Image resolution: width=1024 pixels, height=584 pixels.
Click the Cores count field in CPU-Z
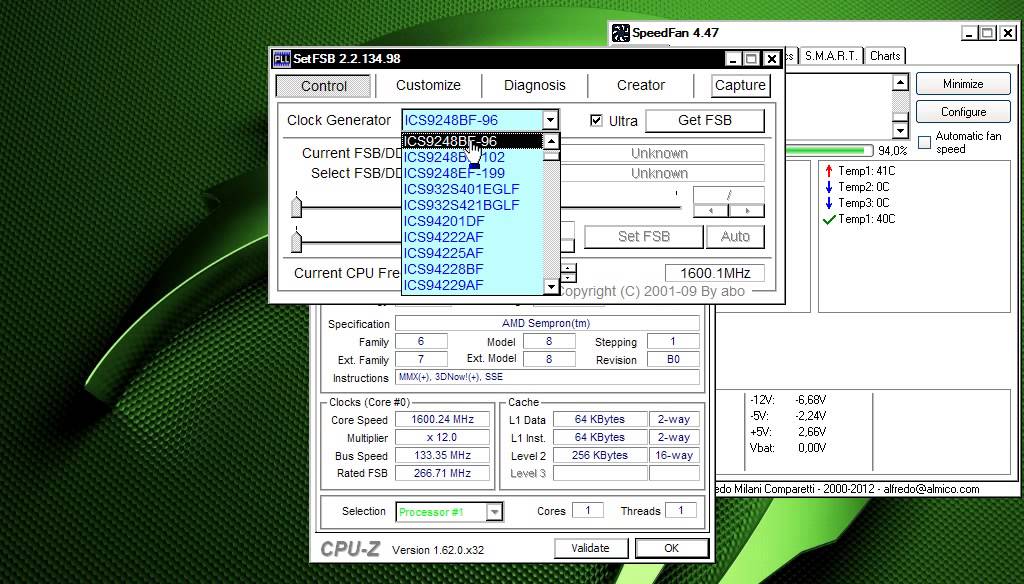click(588, 511)
